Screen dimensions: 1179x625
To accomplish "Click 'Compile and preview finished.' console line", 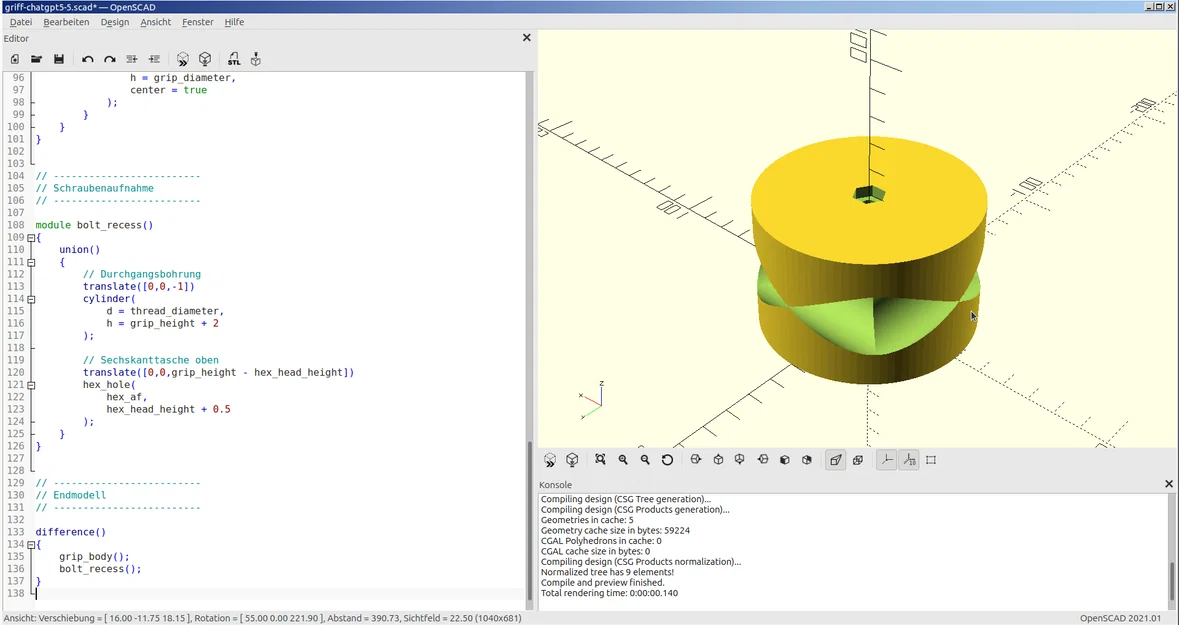I will (x=602, y=582).
